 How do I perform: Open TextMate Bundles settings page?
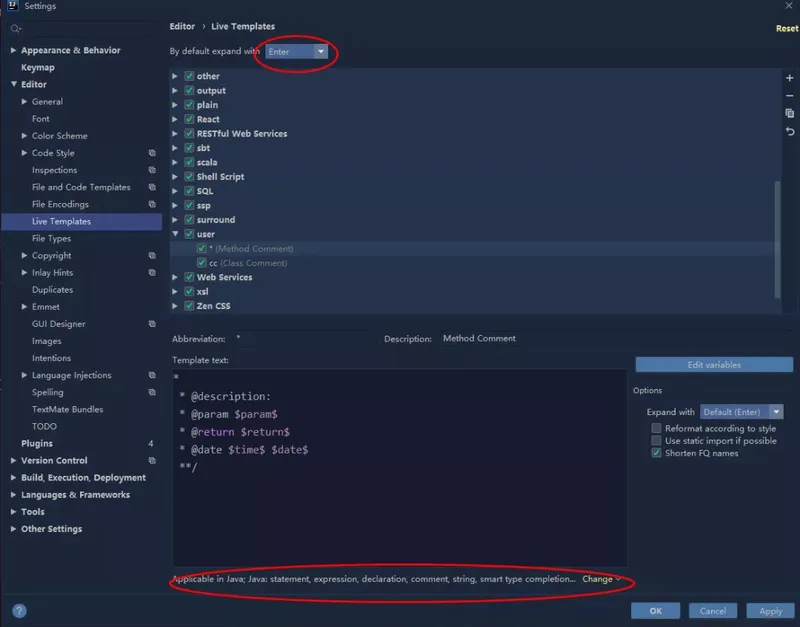click(x=67, y=409)
